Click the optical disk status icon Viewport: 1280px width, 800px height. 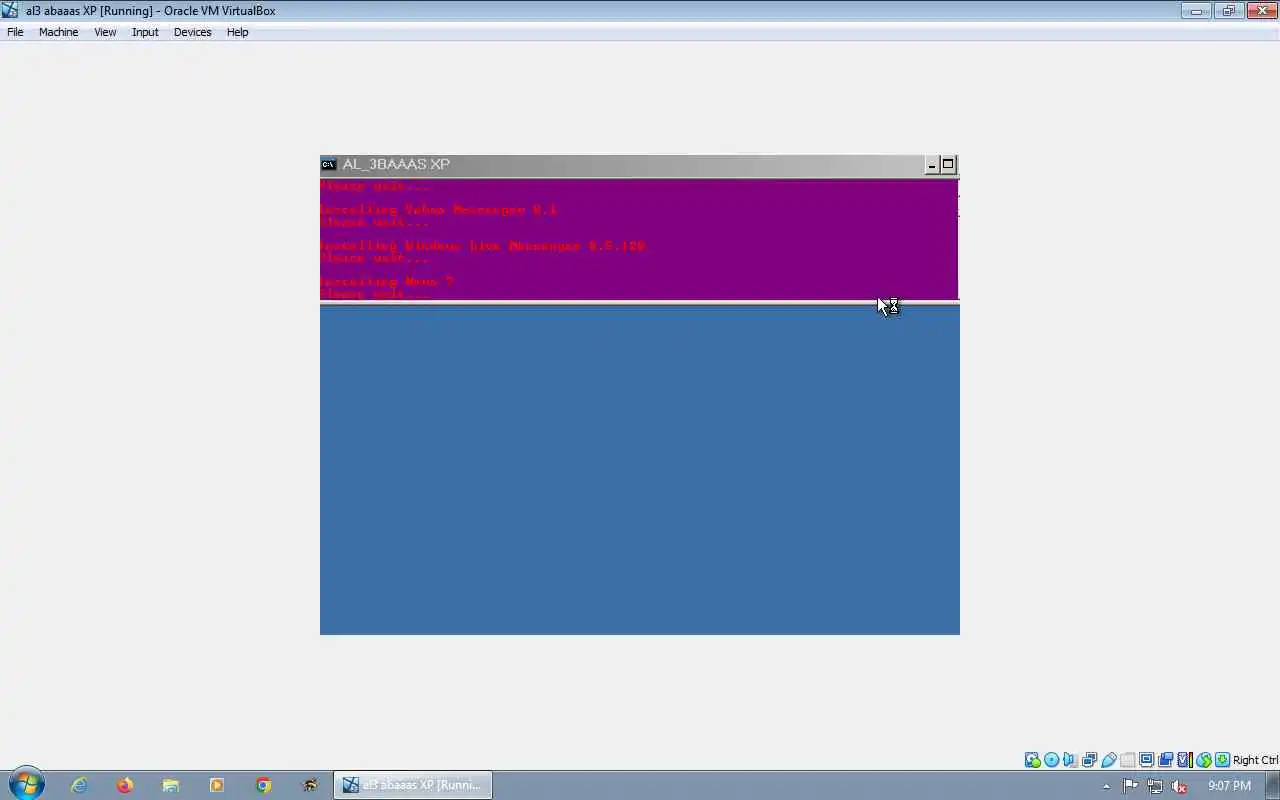pyautogui.click(x=1052, y=760)
